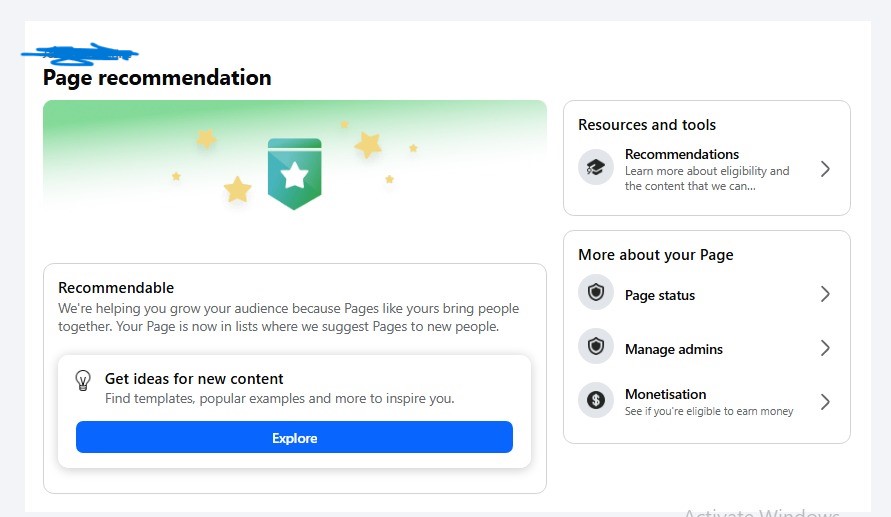This screenshot has width=891, height=517.
Task: Click the green star badge illustration
Action: [294, 174]
